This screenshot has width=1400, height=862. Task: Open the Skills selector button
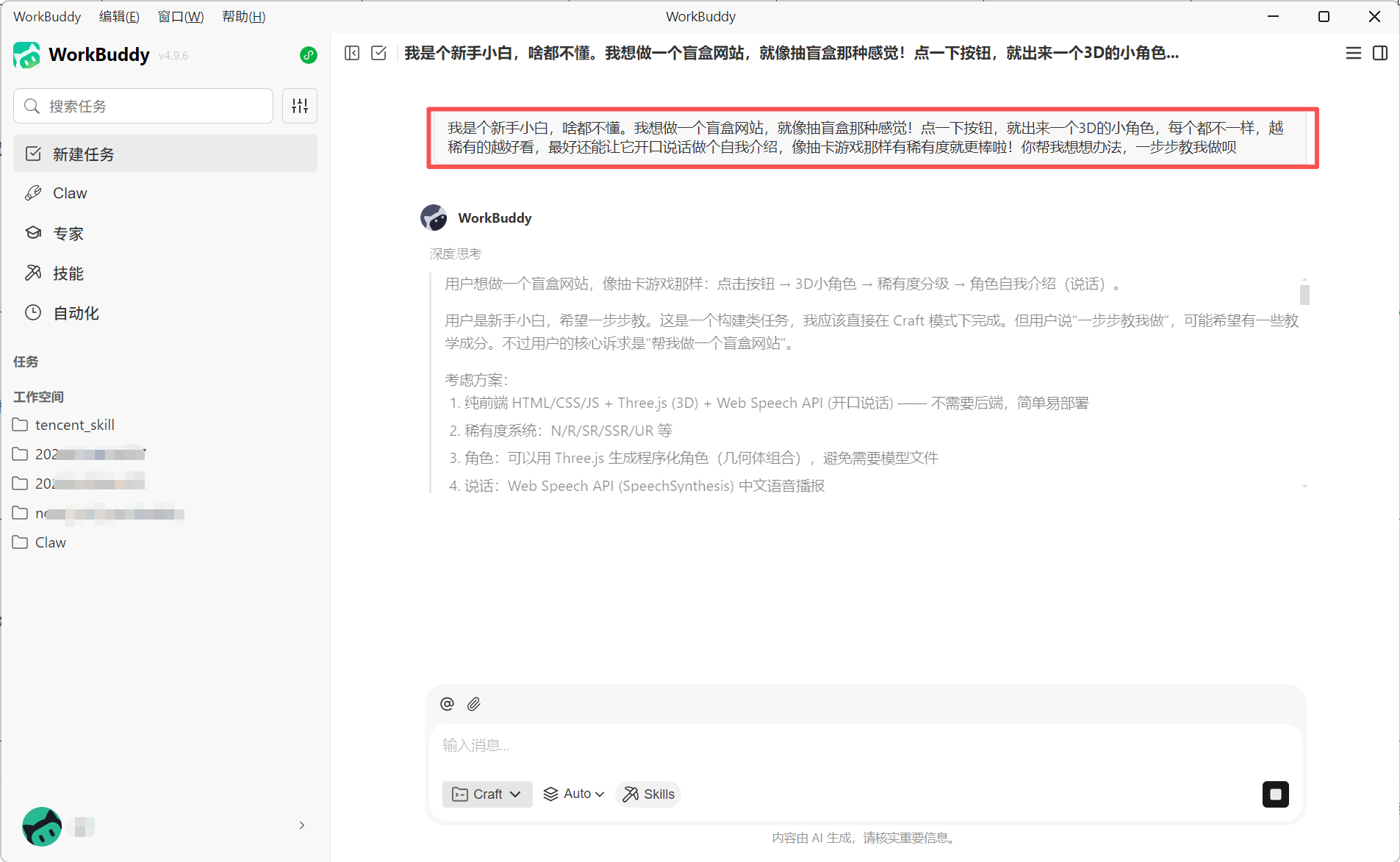(648, 794)
